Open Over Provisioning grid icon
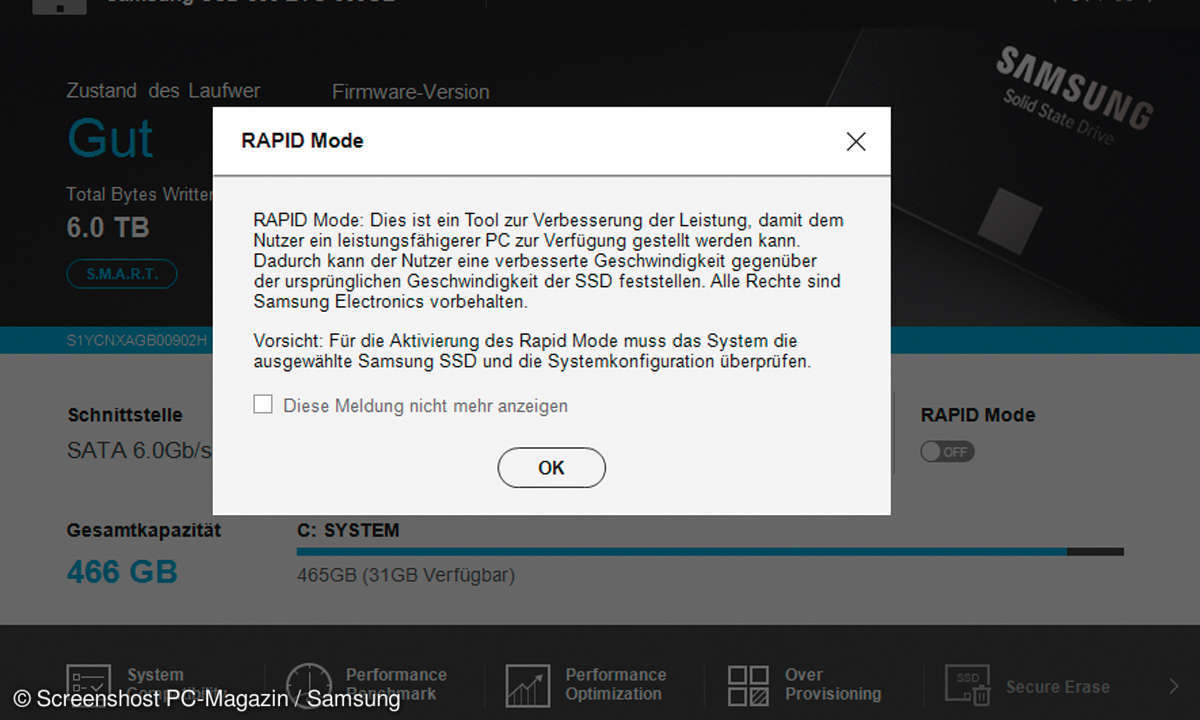Image resolution: width=1200 pixels, height=720 pixels. click(x=748, y=686)
